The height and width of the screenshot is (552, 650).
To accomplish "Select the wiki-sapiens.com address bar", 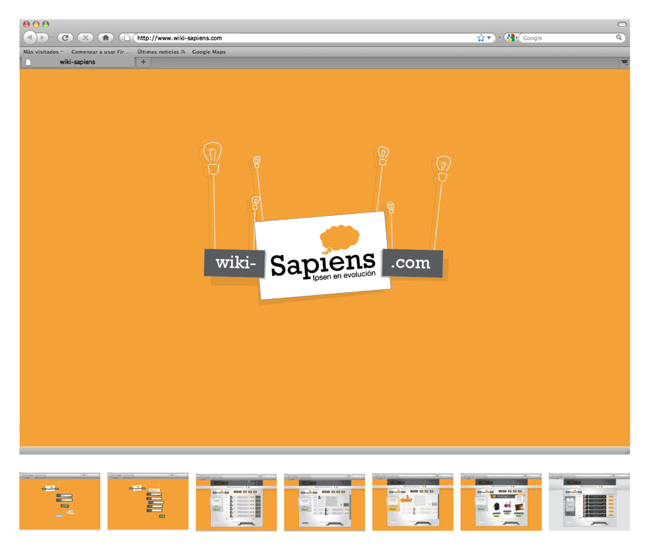I will point(305,38).
